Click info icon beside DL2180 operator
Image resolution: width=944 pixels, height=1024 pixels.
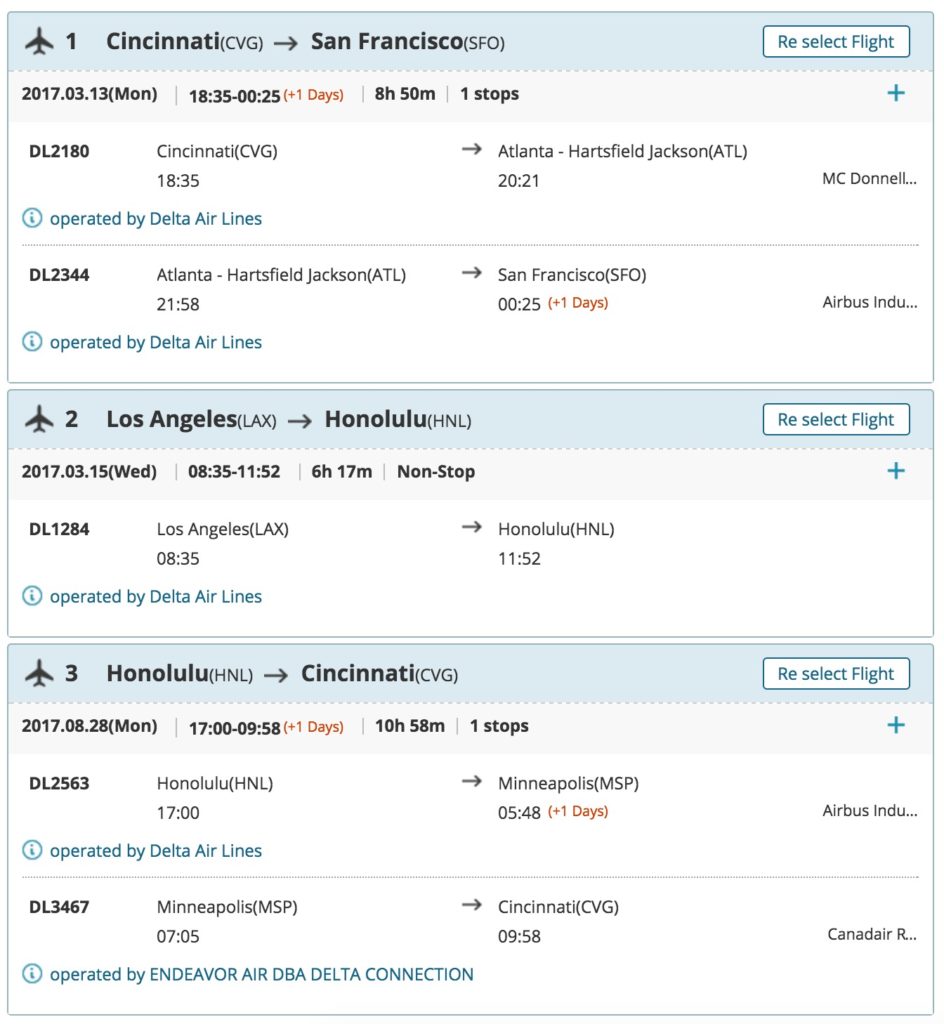[x=32, y=218]
